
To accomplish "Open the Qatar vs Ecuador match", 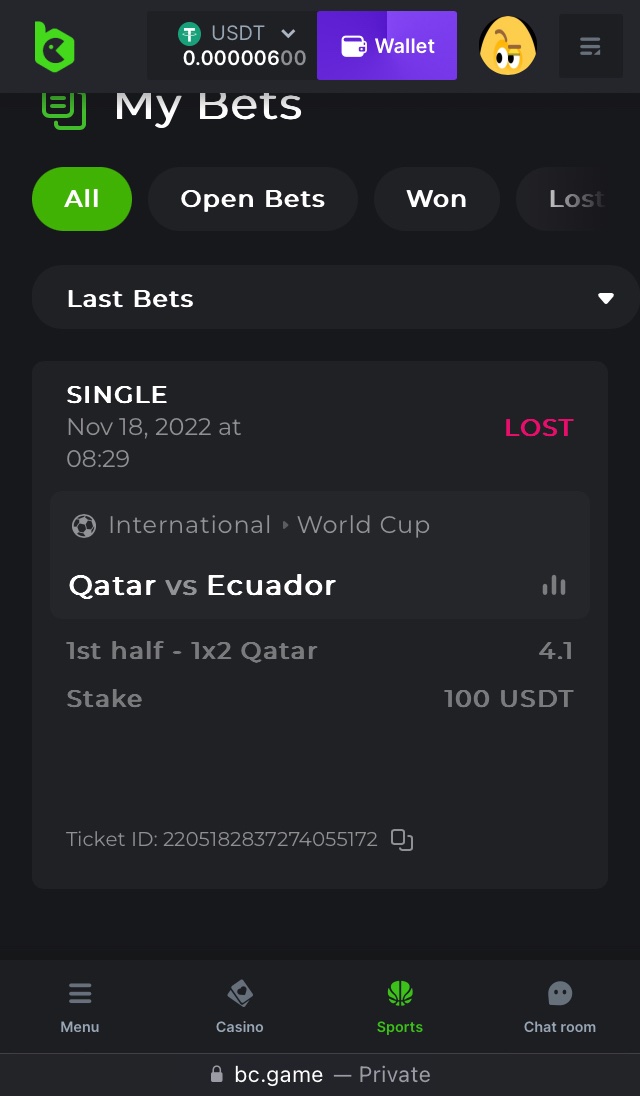I will pyautogui.click(x=202, y=586).
